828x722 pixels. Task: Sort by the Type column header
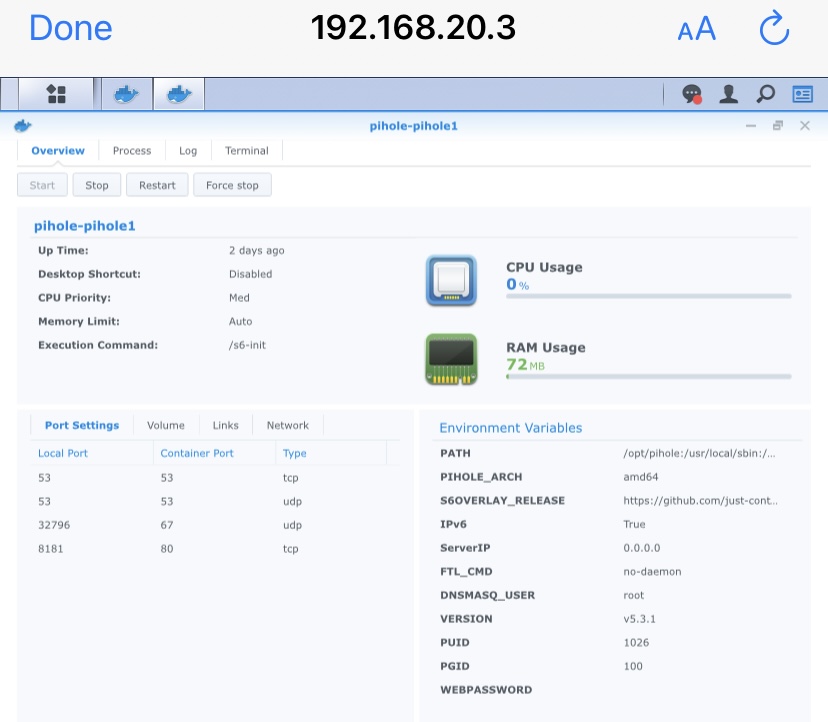(331, 453)
